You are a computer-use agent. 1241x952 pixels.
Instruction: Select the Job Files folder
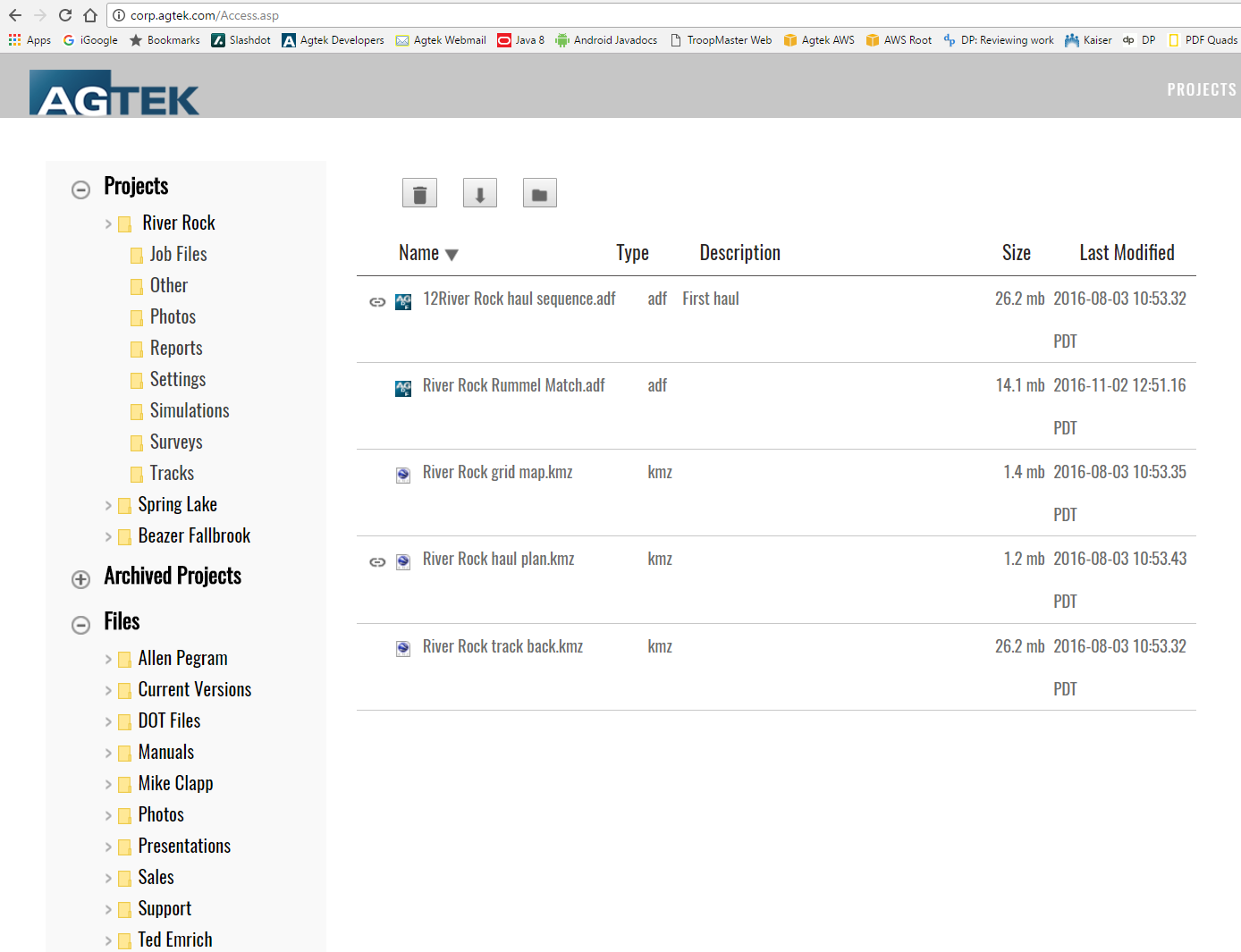click(178, 255)
